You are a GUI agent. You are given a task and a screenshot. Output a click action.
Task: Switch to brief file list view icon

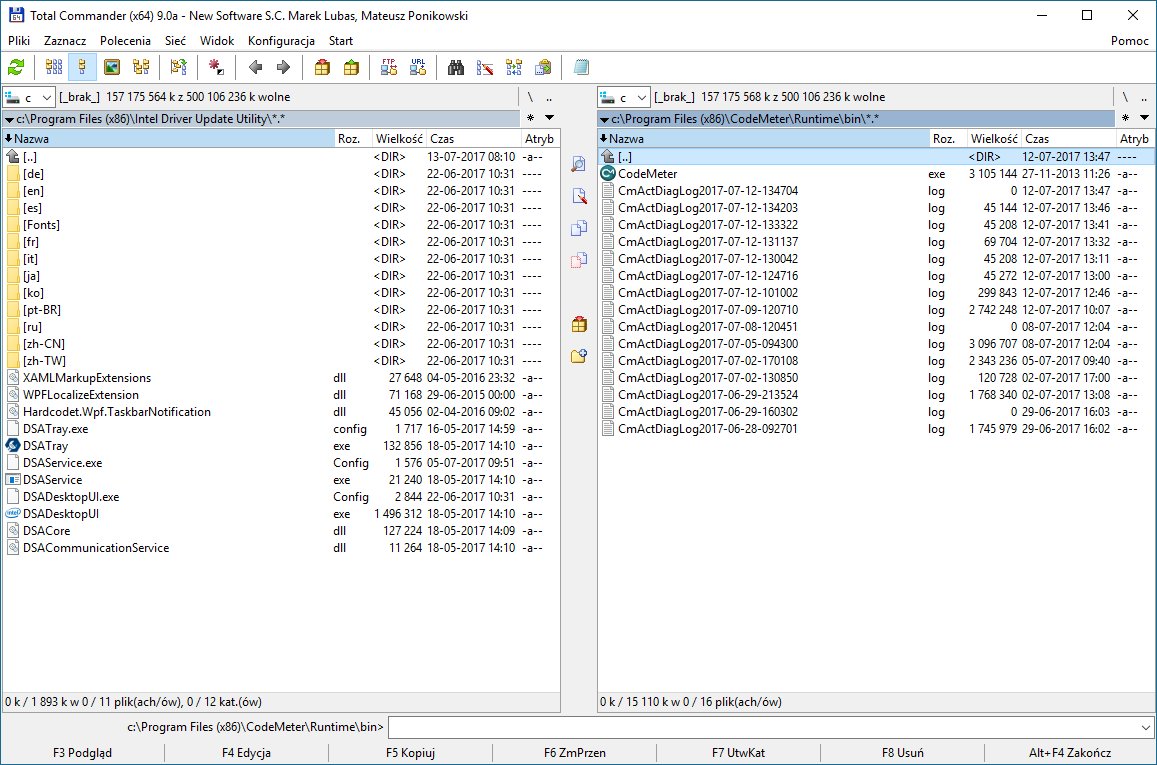click(54, 67)
